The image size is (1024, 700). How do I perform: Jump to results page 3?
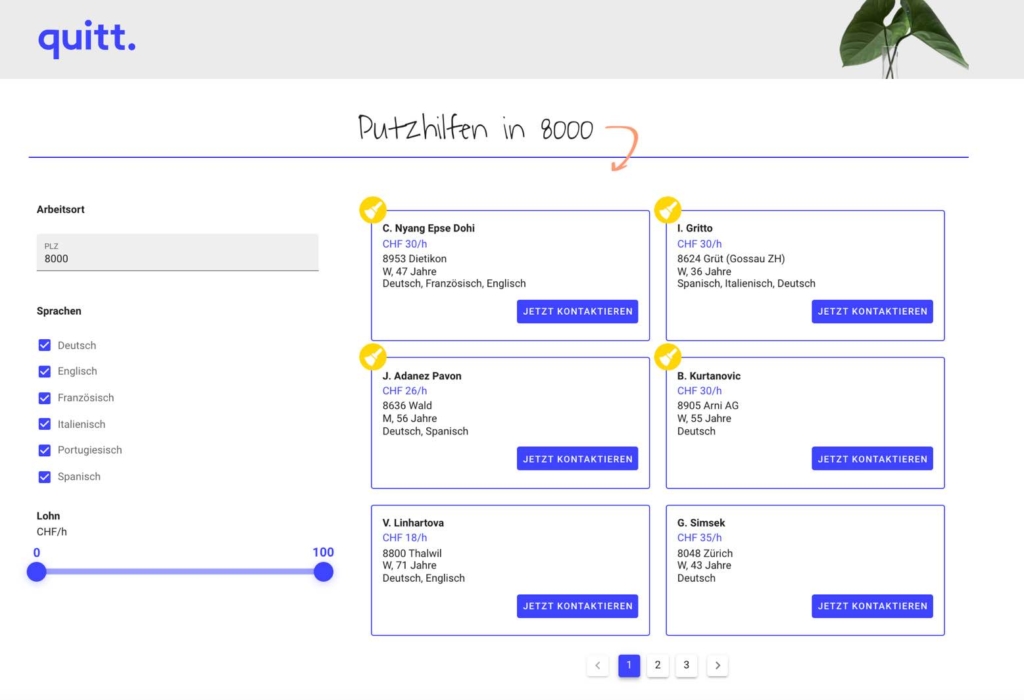(x=686, y=665)
